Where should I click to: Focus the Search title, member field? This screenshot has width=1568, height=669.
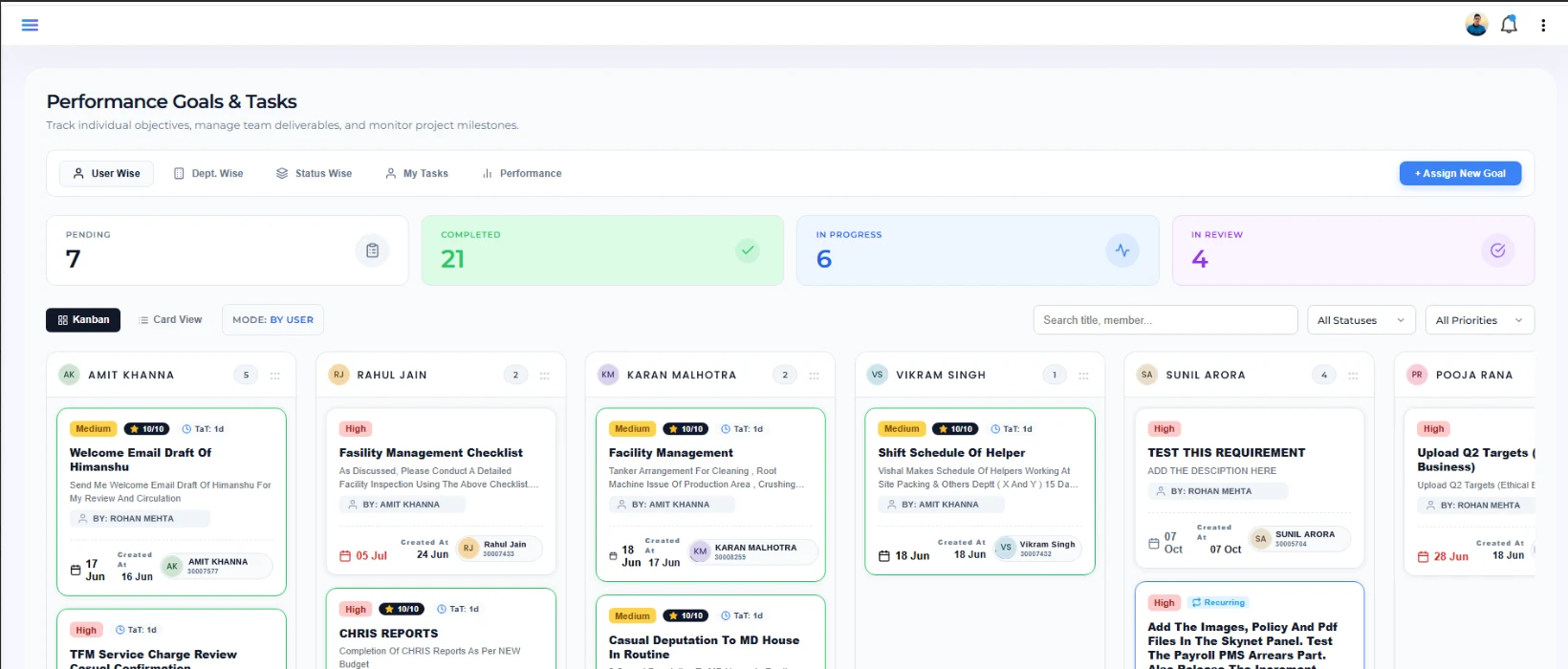(x=1165, y=320)
